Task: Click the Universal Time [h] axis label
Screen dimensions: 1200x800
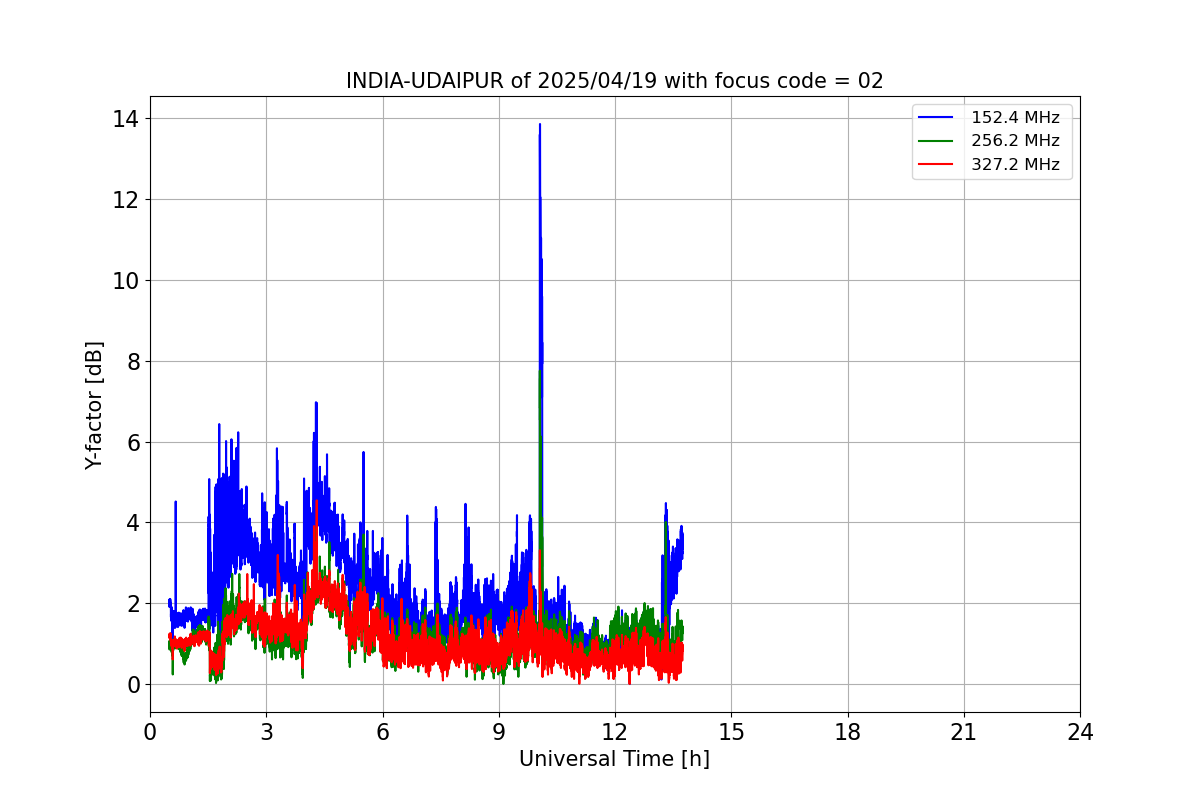Action: click(x=614, y=759)
